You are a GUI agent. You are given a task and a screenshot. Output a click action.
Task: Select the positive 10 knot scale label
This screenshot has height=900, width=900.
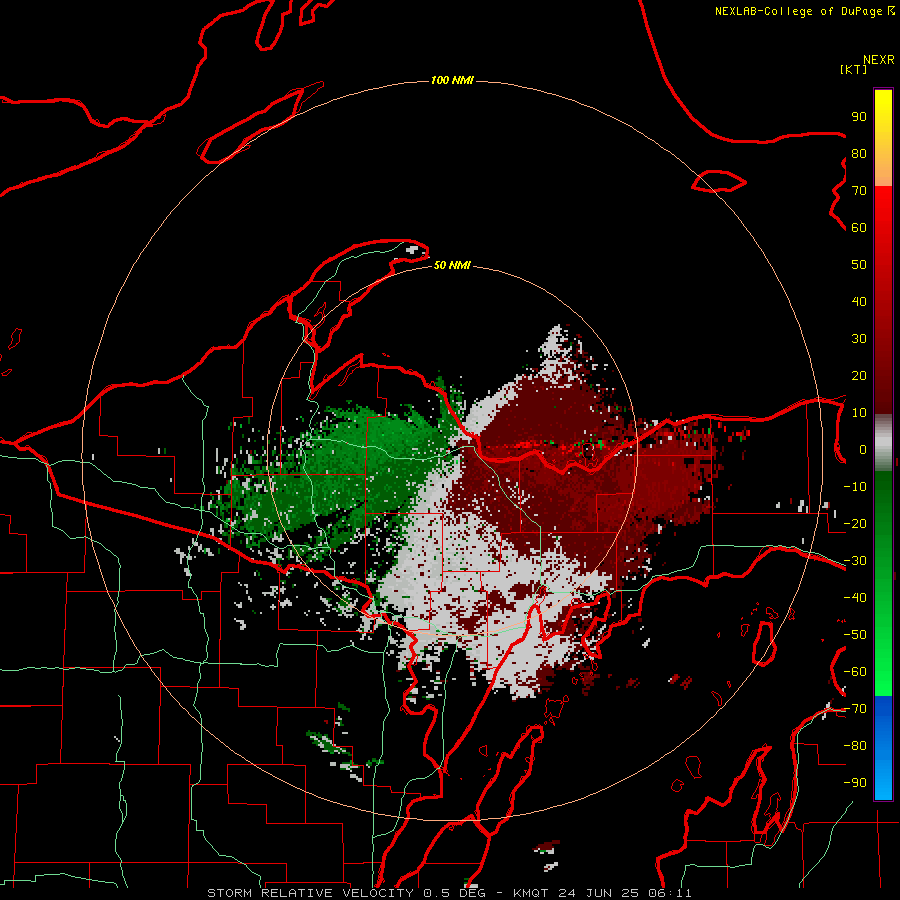click(859, 413)
